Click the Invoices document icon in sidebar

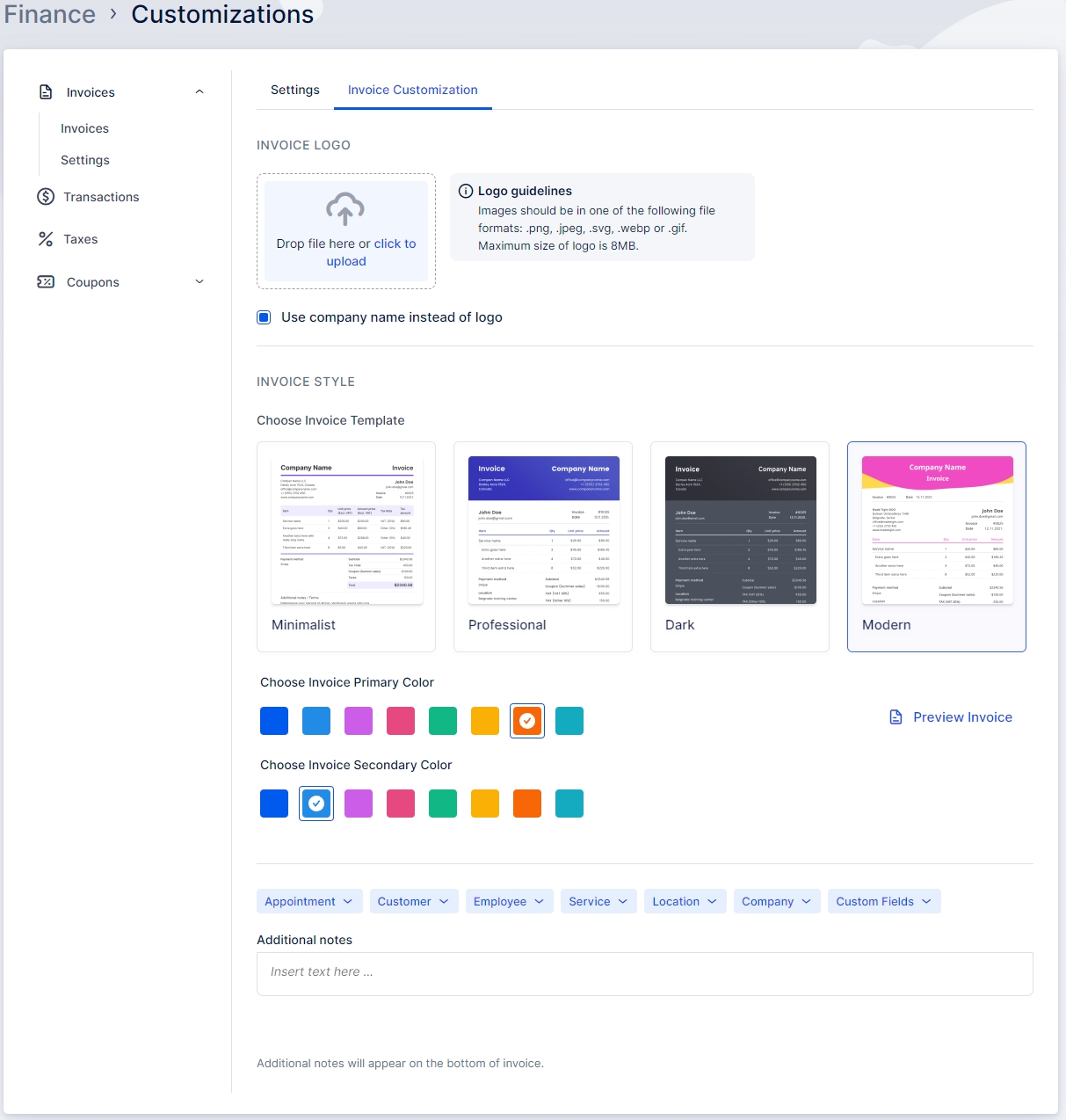point(46,92)
